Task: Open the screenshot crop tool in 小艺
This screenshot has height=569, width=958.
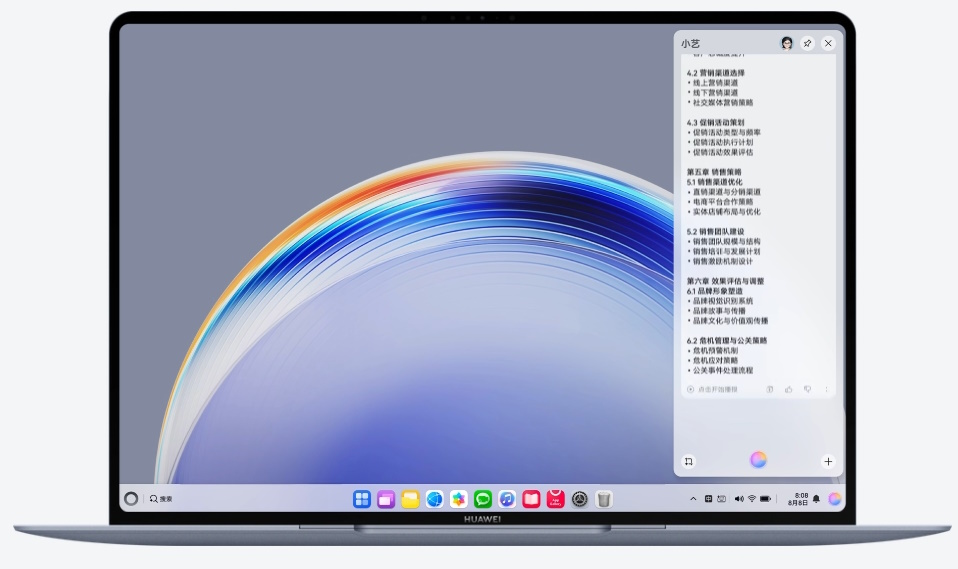Action: (x=689, y=461)
